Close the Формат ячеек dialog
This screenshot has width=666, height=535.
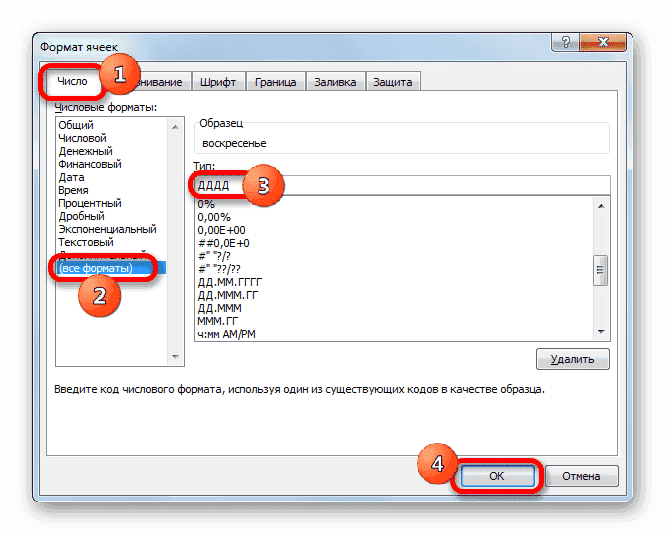pos(603,42)
